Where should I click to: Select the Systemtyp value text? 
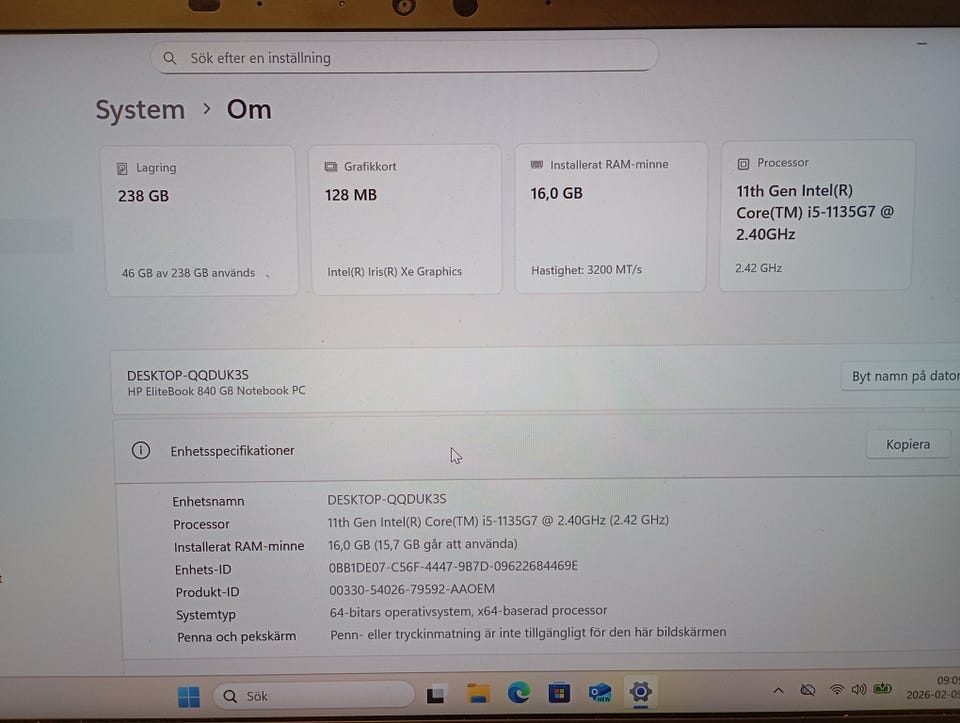click(x=468, y=611)
